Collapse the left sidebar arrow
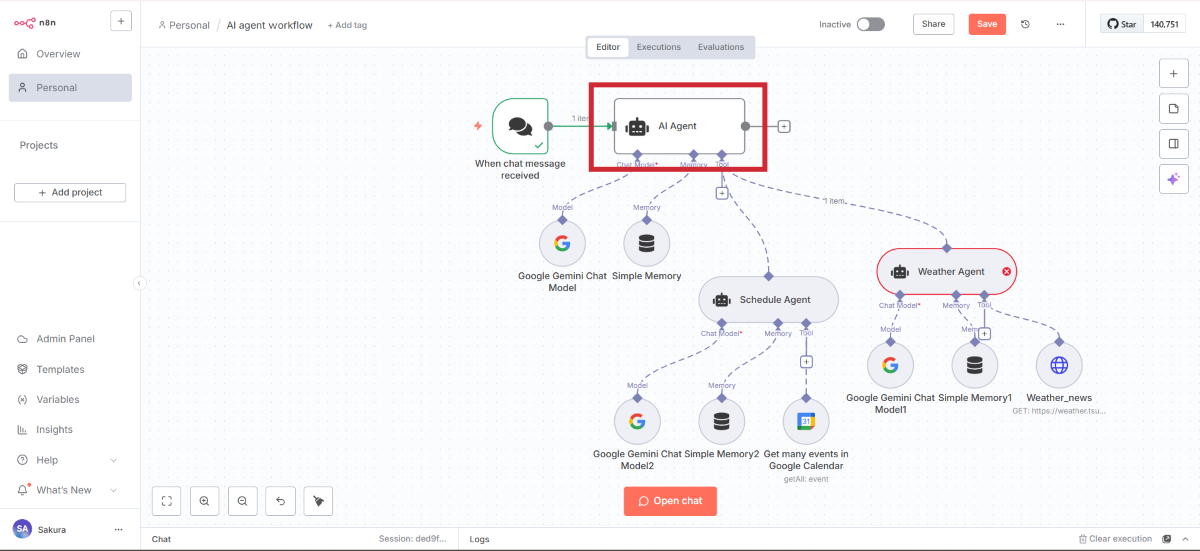This screenshot has width=1200, height=551. [139, 283]
